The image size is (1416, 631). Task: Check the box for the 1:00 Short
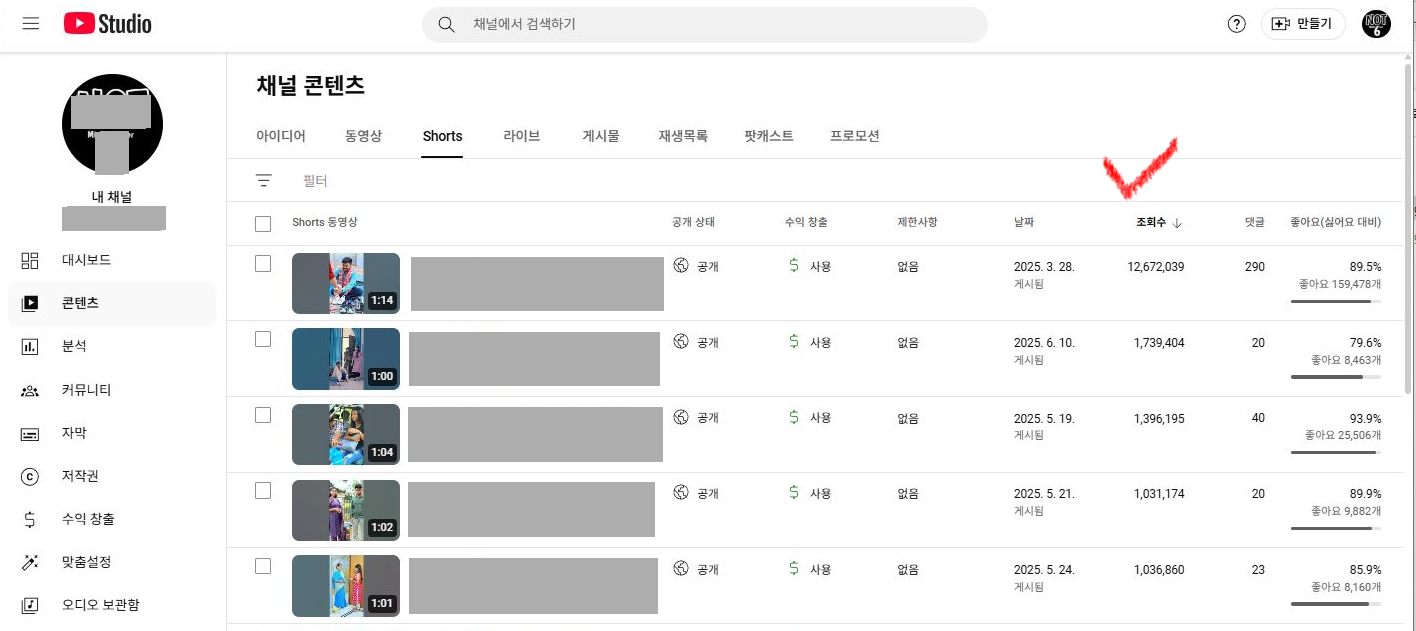(263, 339)
